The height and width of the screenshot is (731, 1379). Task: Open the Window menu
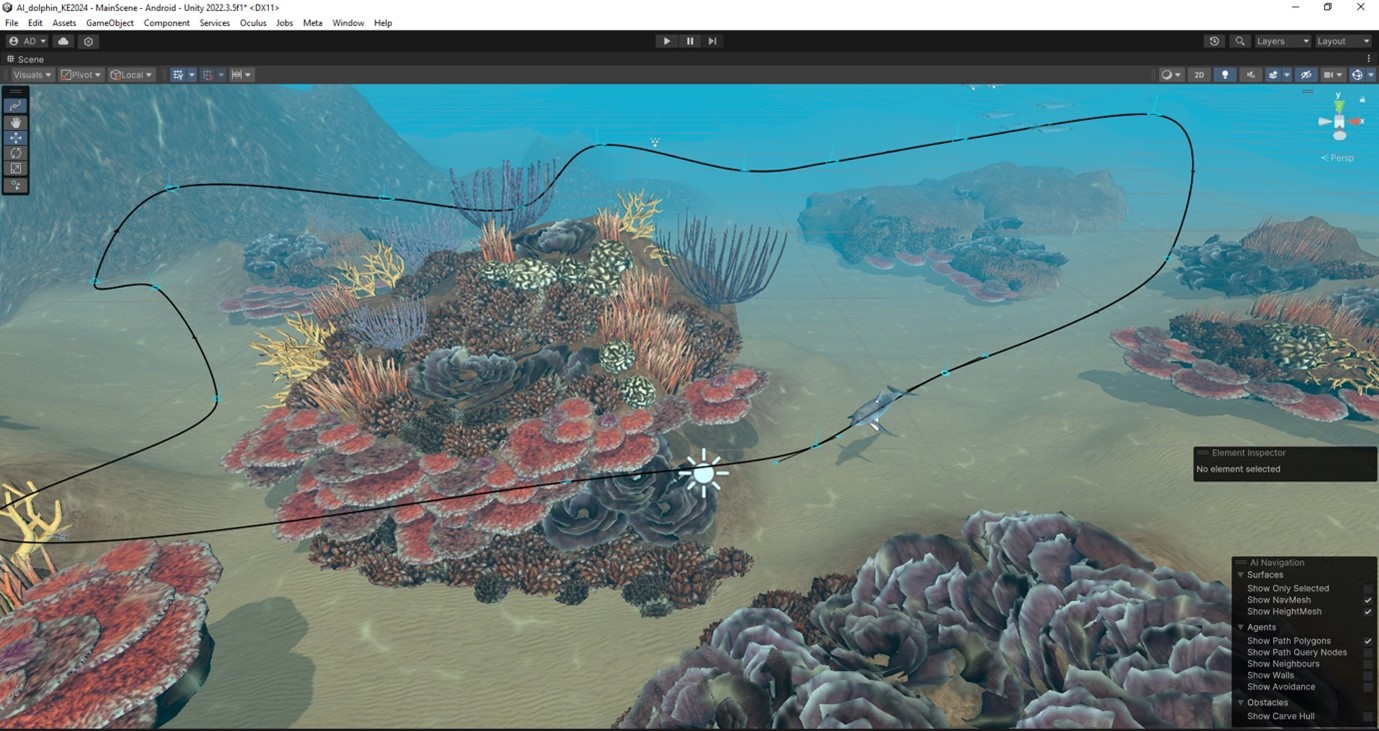(348, 23)
